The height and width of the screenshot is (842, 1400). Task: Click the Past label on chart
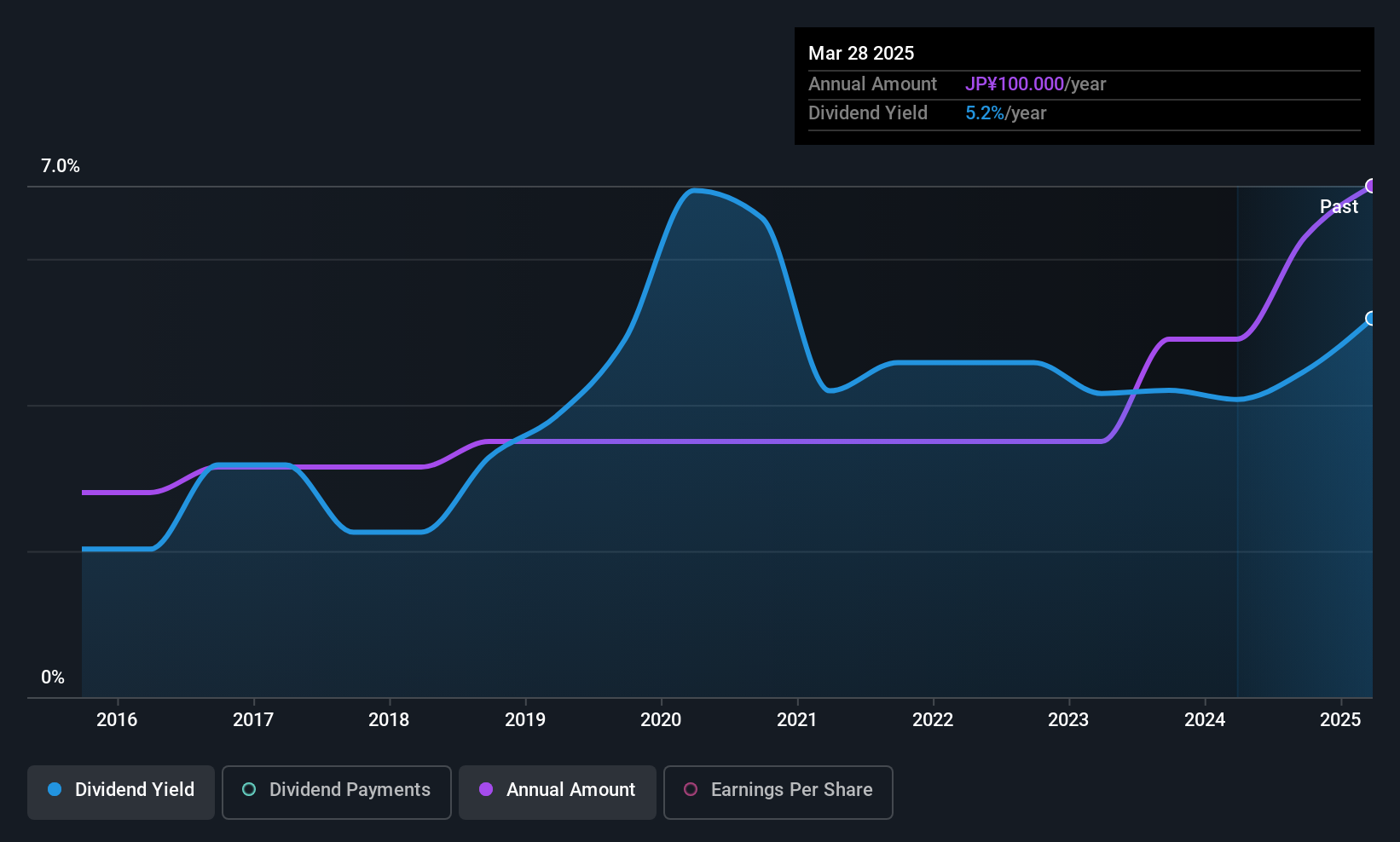pyautogui.click(x=1339, y=206)
